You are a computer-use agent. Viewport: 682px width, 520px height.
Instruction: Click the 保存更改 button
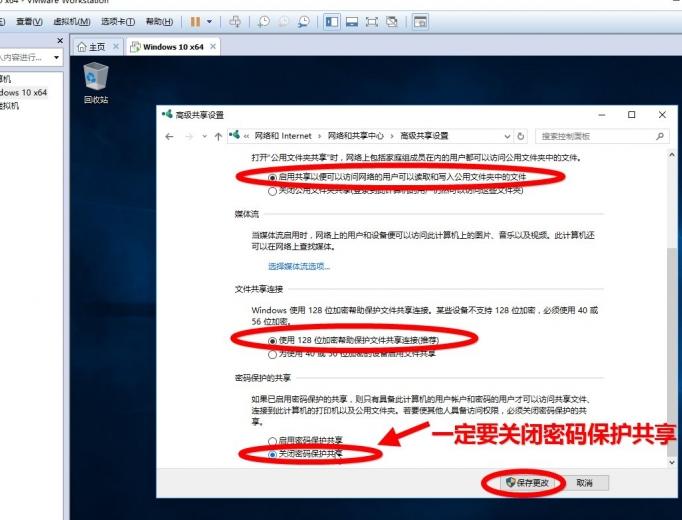tap(527, 483)
